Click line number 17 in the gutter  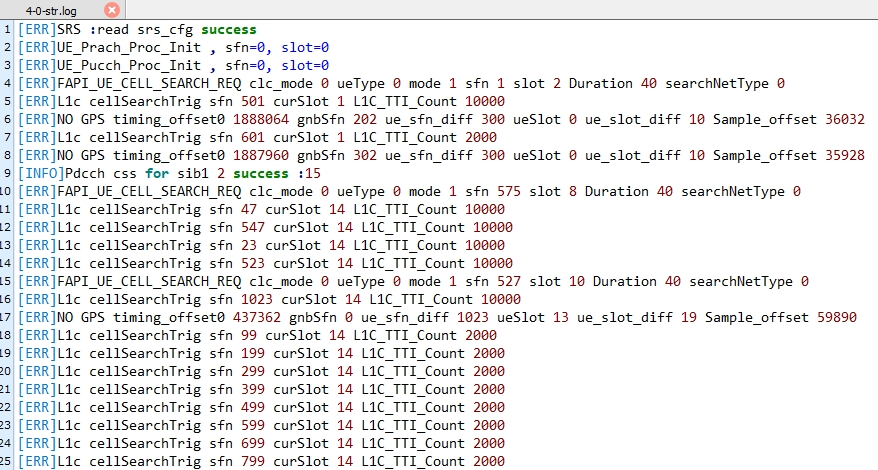pos(6,317)
